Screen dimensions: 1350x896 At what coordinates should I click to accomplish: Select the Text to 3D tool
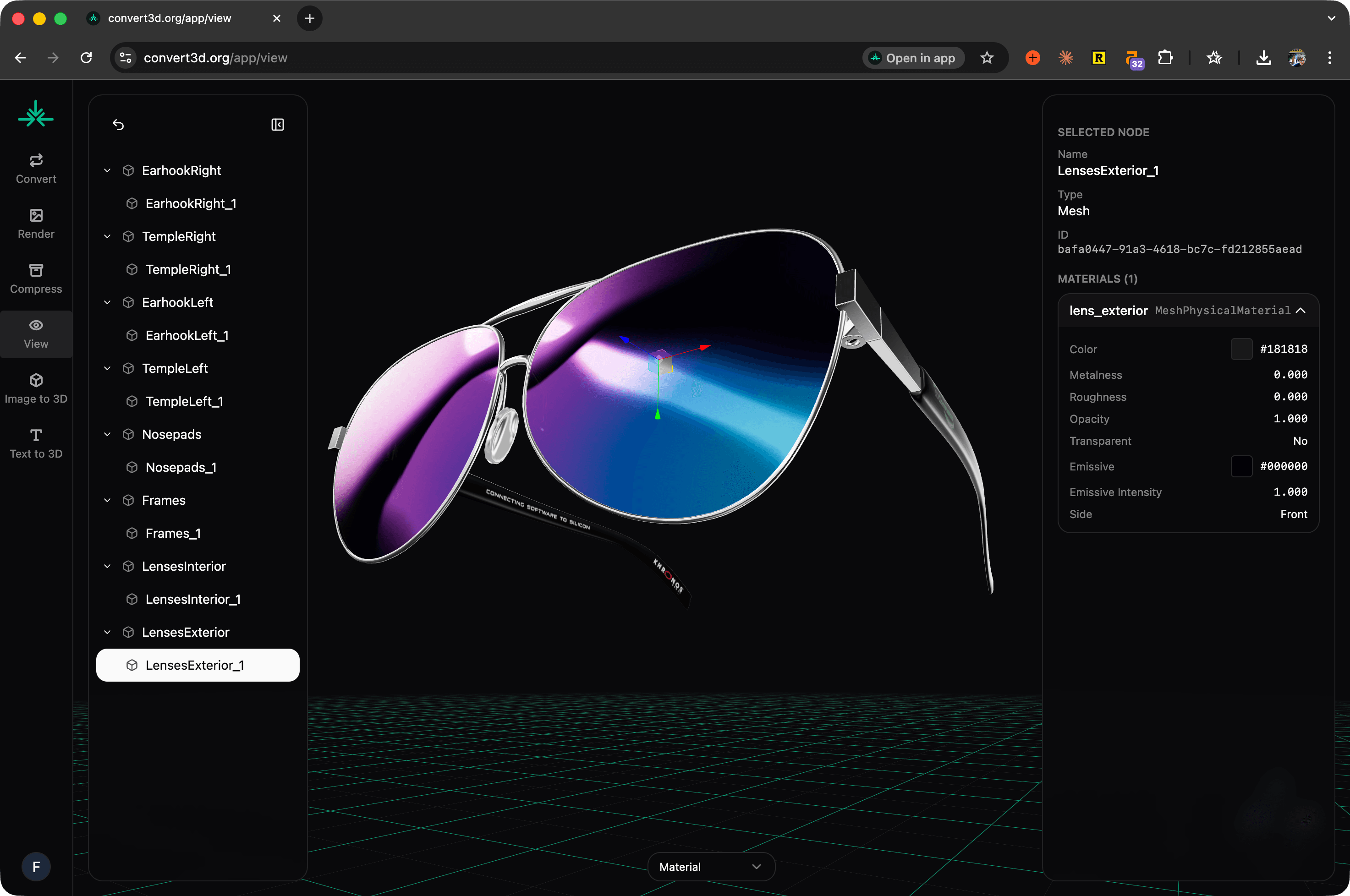click(35, 443)
